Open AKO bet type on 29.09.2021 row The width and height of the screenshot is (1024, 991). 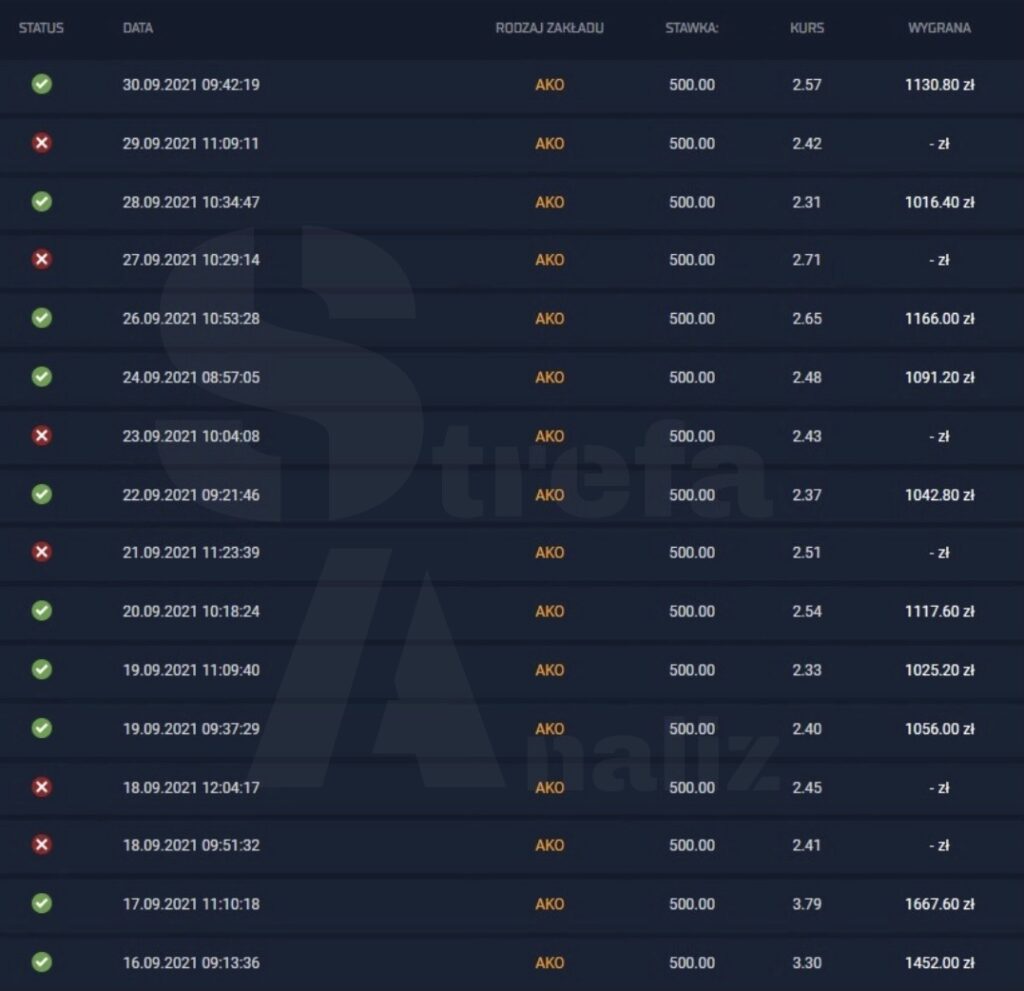tap(550, 144)
